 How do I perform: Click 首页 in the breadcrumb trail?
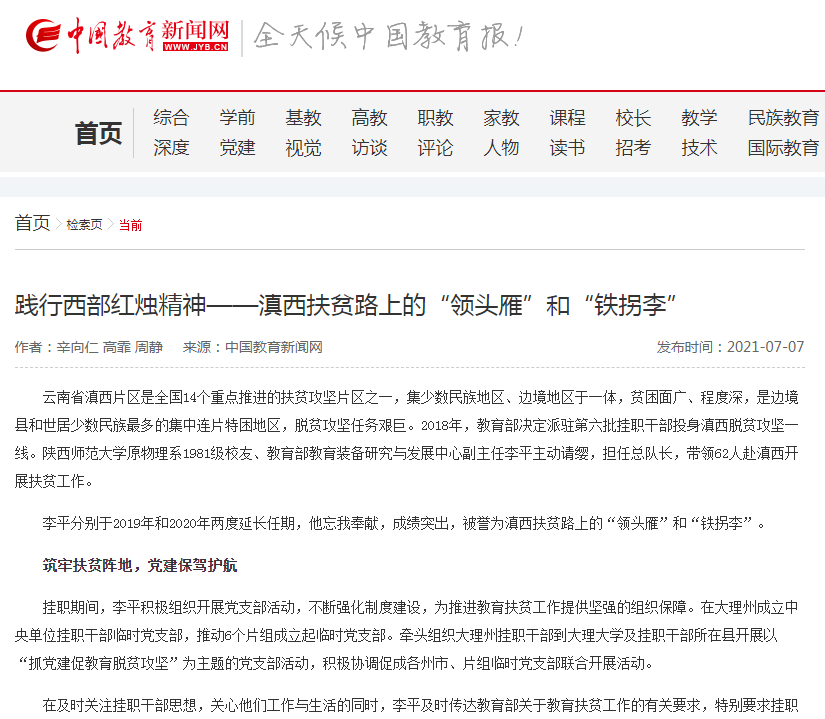[x=31, y=224]
